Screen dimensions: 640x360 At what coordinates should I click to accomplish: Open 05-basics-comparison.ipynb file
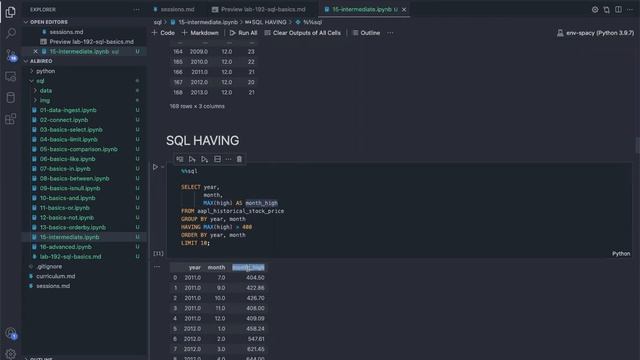coord(79,149)
